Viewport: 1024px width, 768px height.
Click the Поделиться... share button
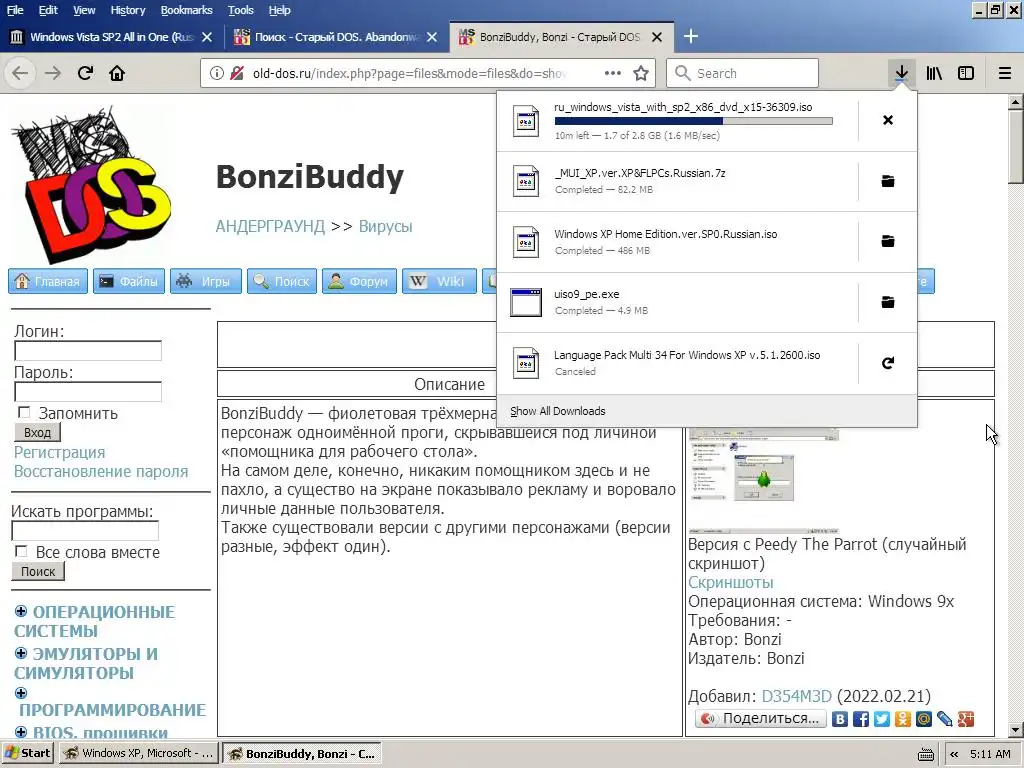[x=761, y=718]
